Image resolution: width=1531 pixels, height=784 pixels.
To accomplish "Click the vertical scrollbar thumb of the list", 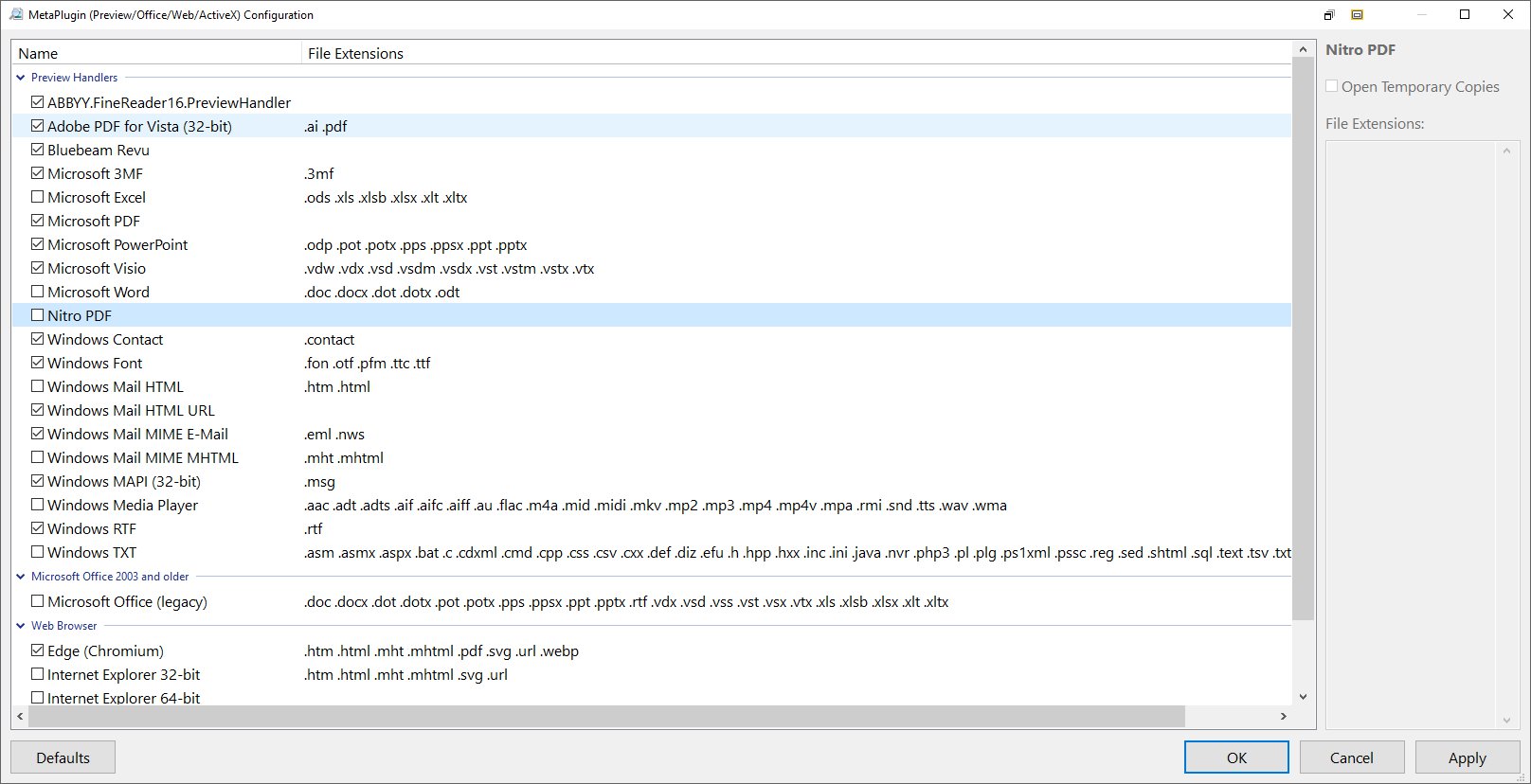I will coord(1304,339).
